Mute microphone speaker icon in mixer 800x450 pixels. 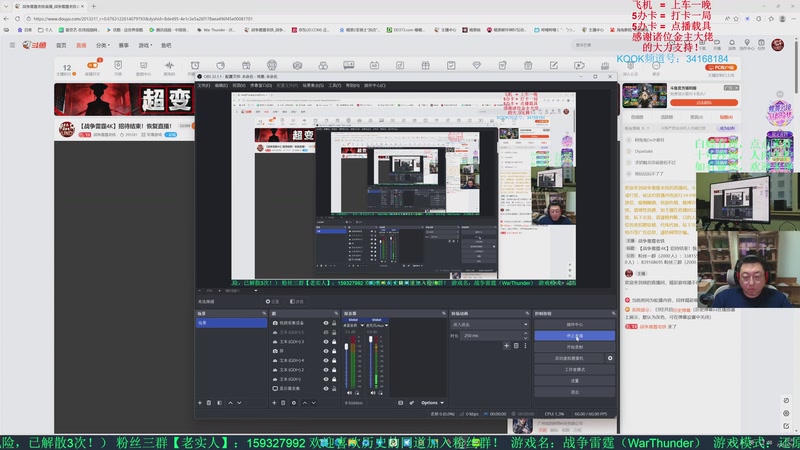(373, 393)
